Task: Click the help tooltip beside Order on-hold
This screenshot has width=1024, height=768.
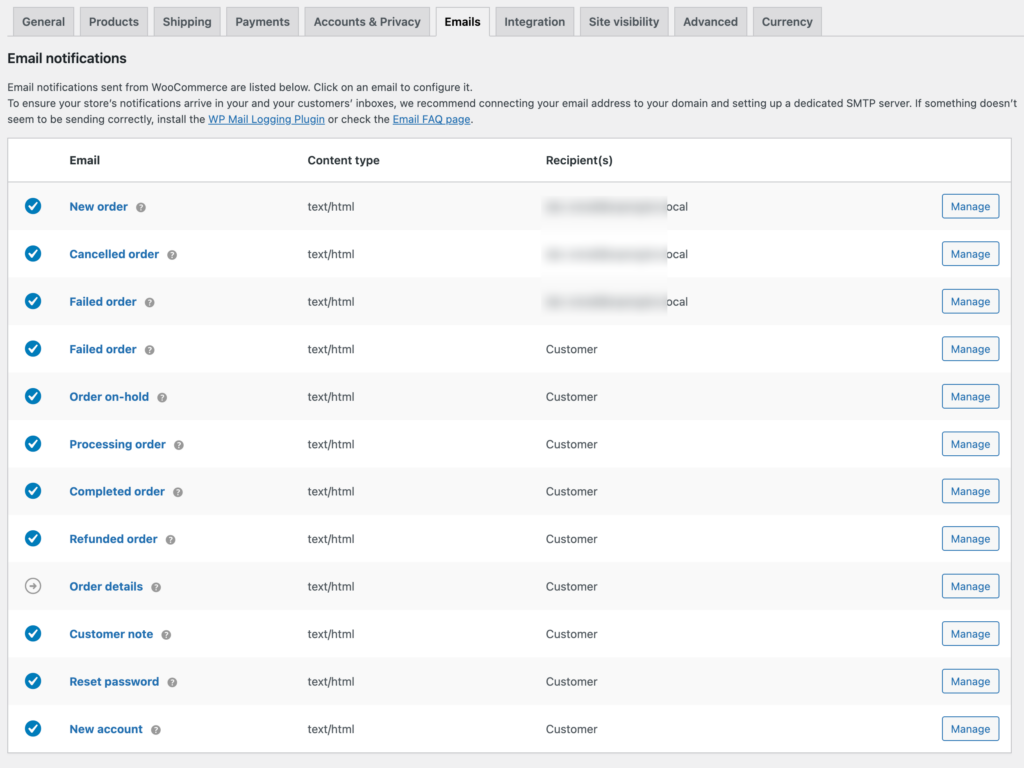Action: [x=163, y=397]
